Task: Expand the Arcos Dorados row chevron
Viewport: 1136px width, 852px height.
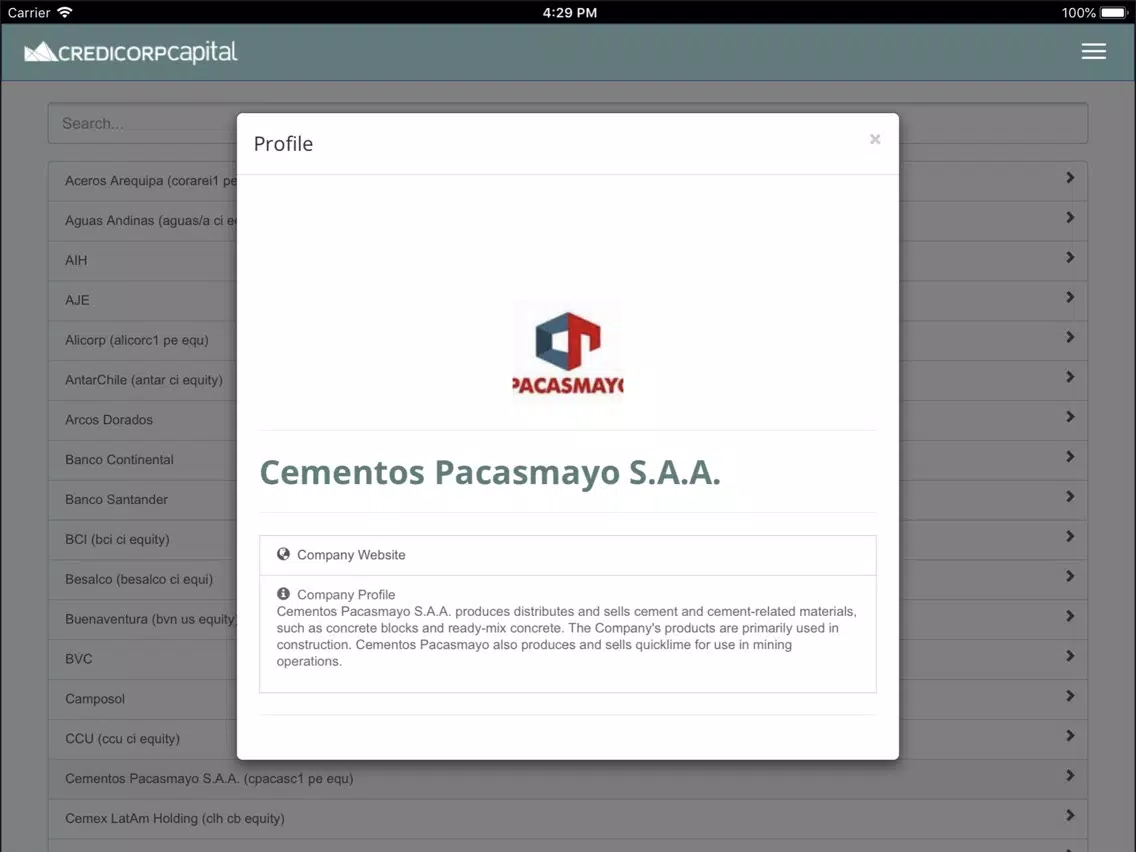Action: [1069, 417]
